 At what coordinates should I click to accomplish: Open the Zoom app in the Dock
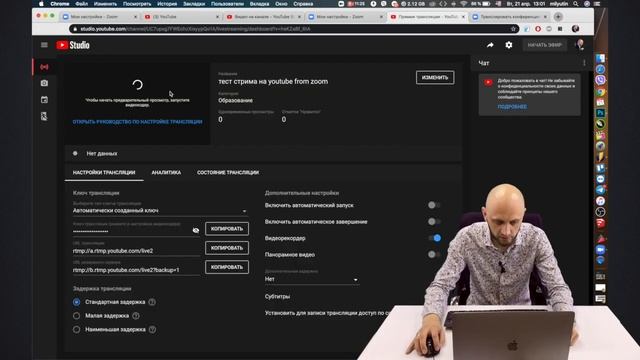600,249
